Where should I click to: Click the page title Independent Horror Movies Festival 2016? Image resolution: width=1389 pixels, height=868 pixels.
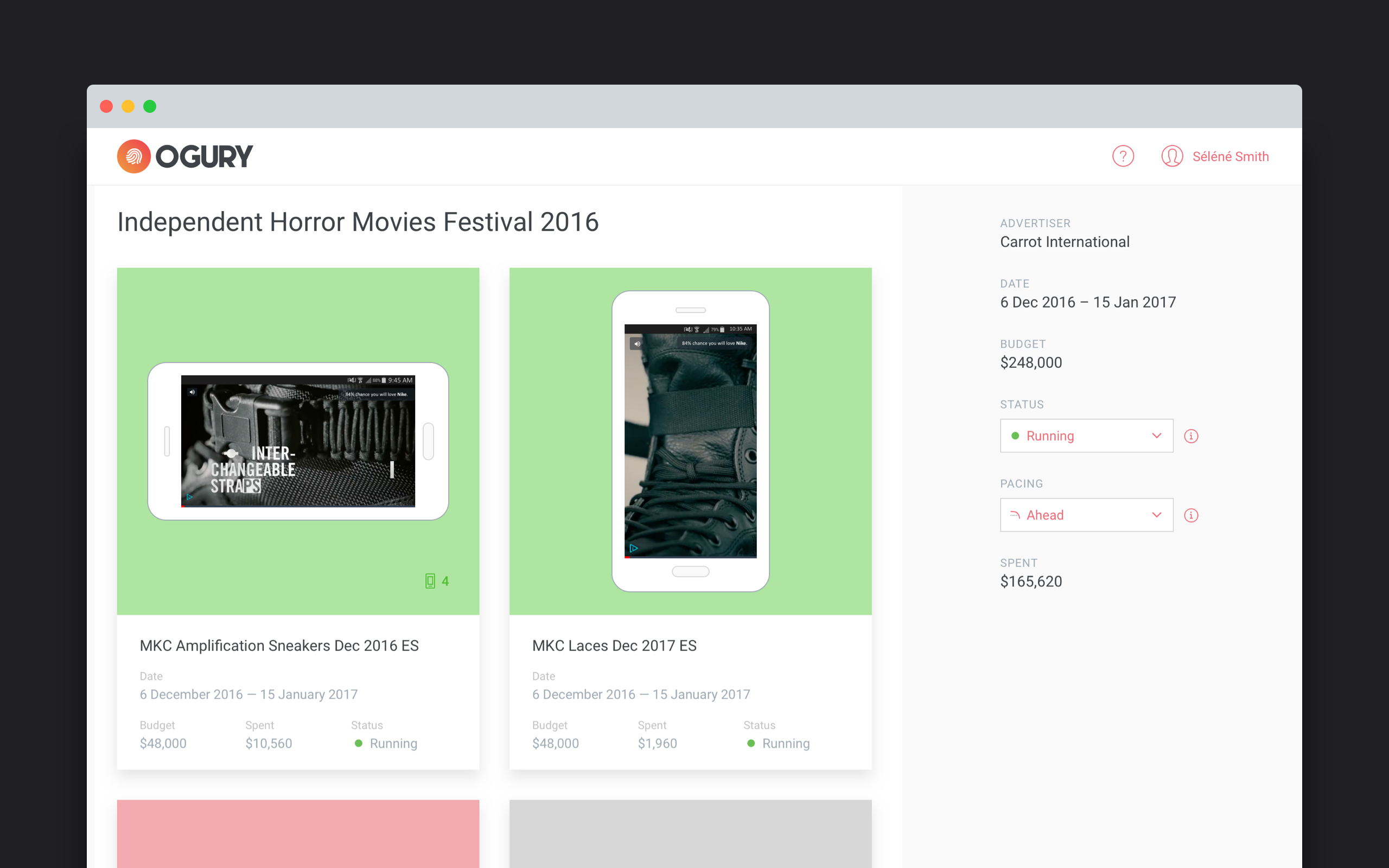point(358,222)
